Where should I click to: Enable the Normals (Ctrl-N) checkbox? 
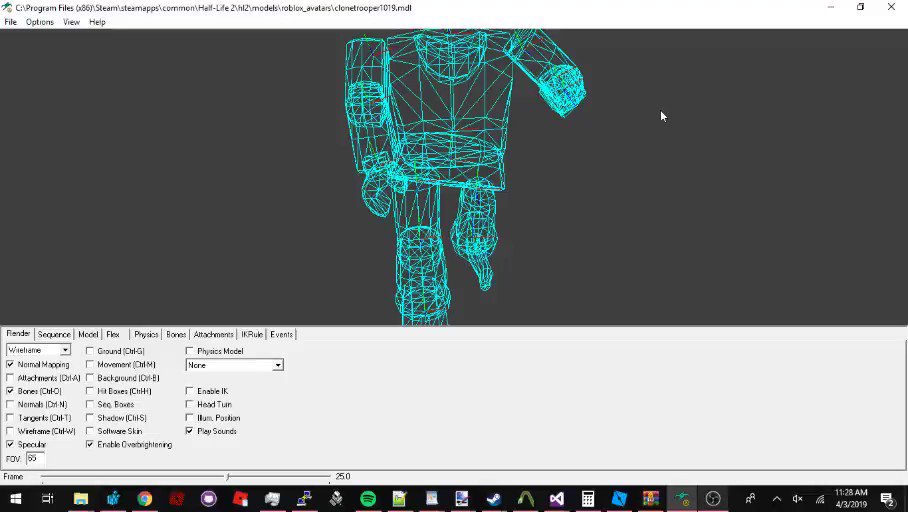click(10, 404)
